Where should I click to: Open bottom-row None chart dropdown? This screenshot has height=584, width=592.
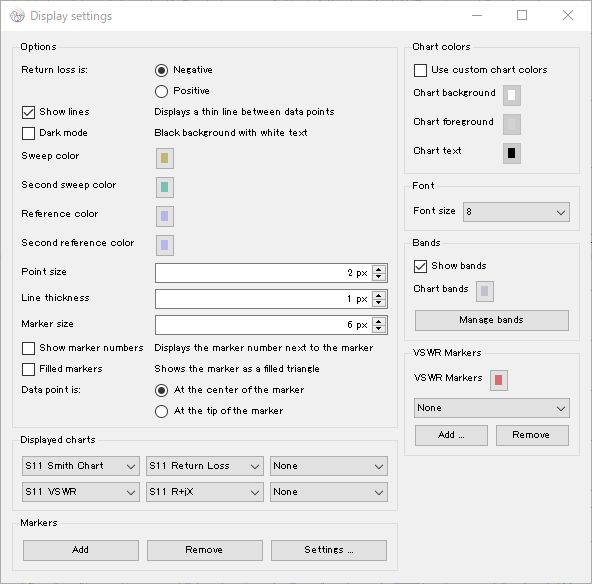coord(329,492)
